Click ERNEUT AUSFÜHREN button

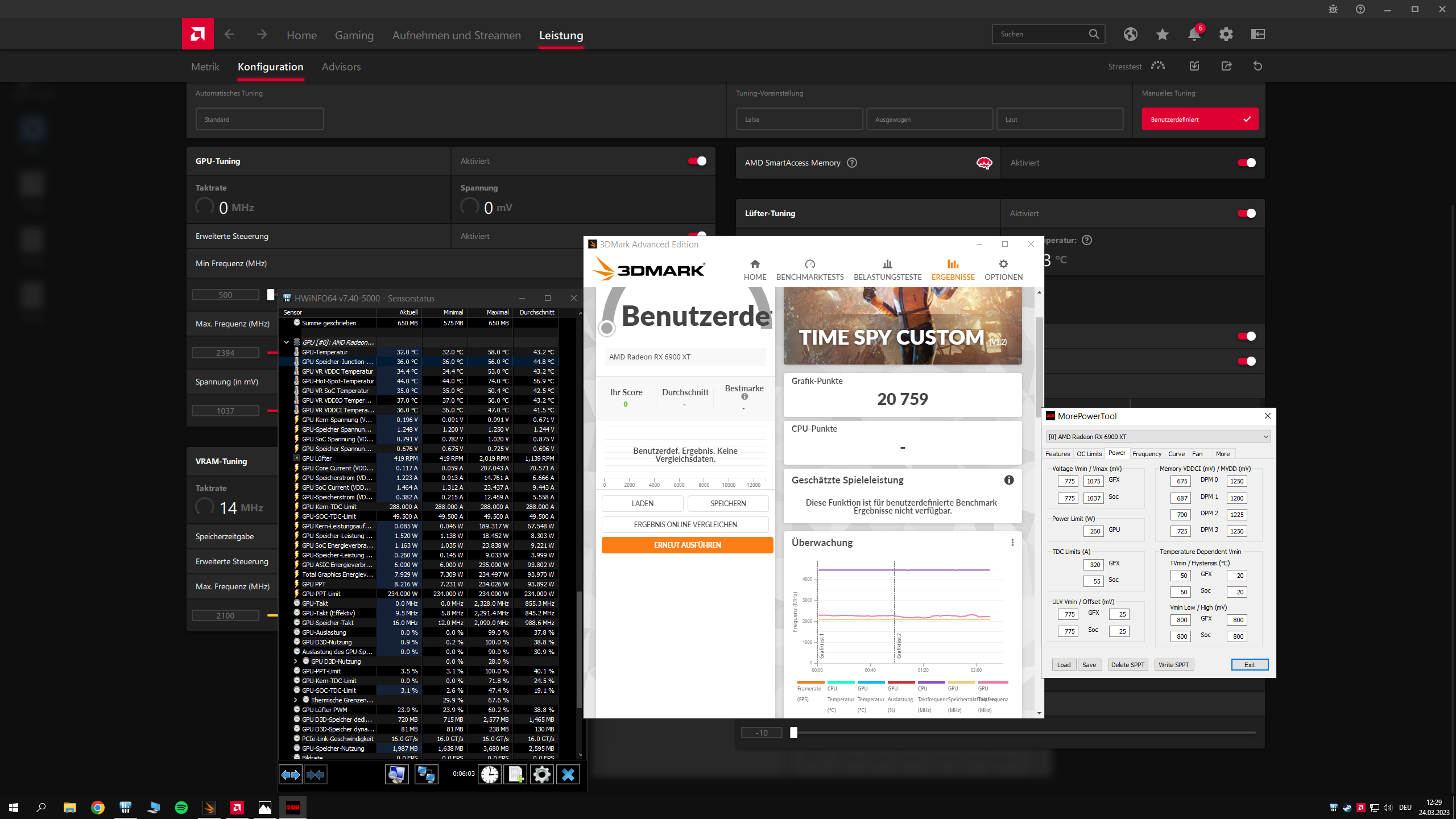[687, 545]
